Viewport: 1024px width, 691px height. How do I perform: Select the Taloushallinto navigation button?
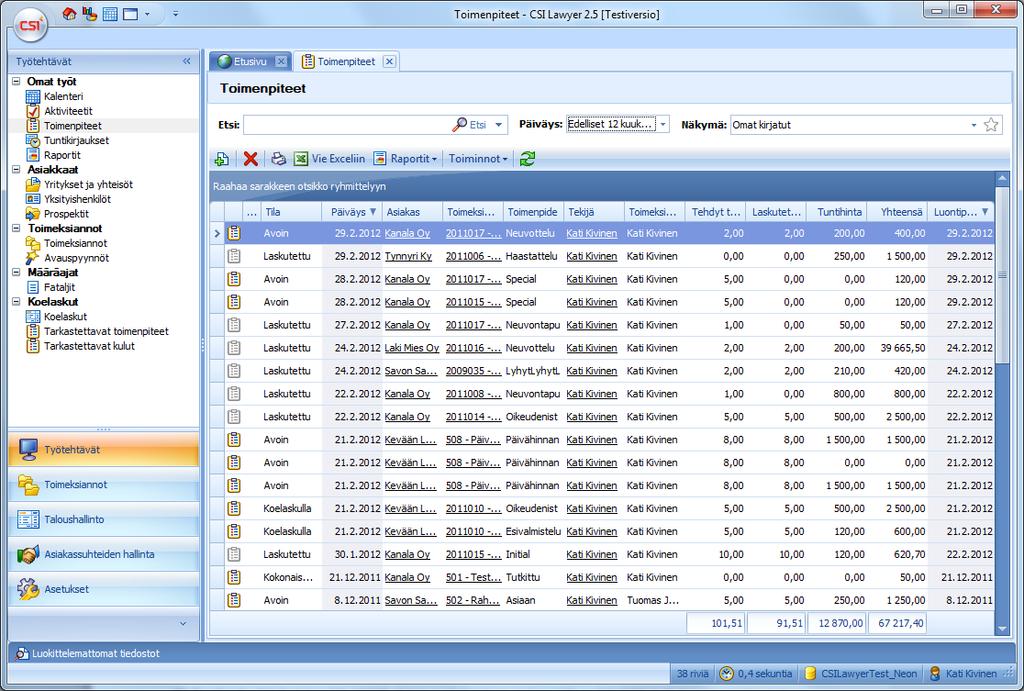pyautogui.click(x=103, y=519)
